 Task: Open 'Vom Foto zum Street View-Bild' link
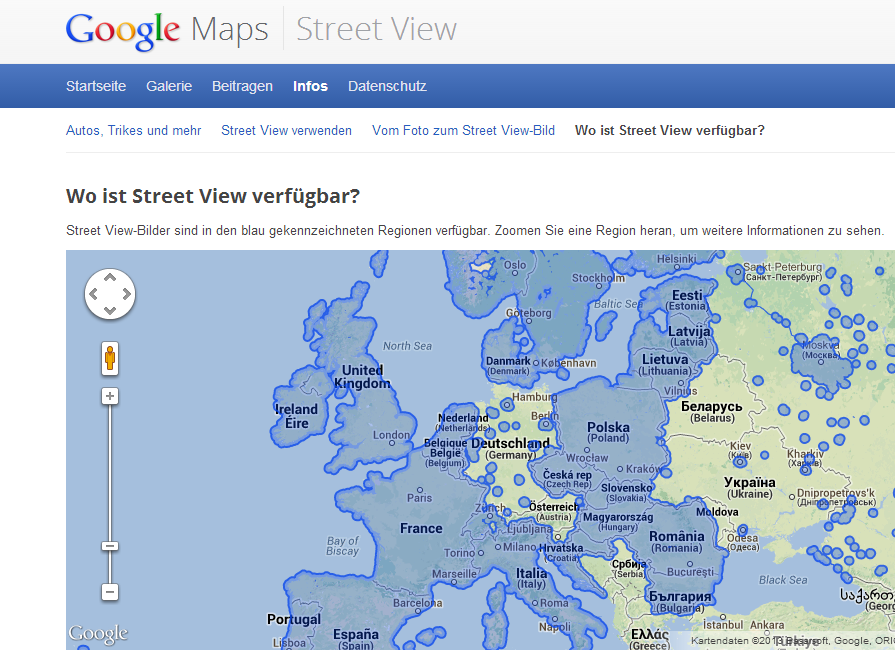coord(463,131)
